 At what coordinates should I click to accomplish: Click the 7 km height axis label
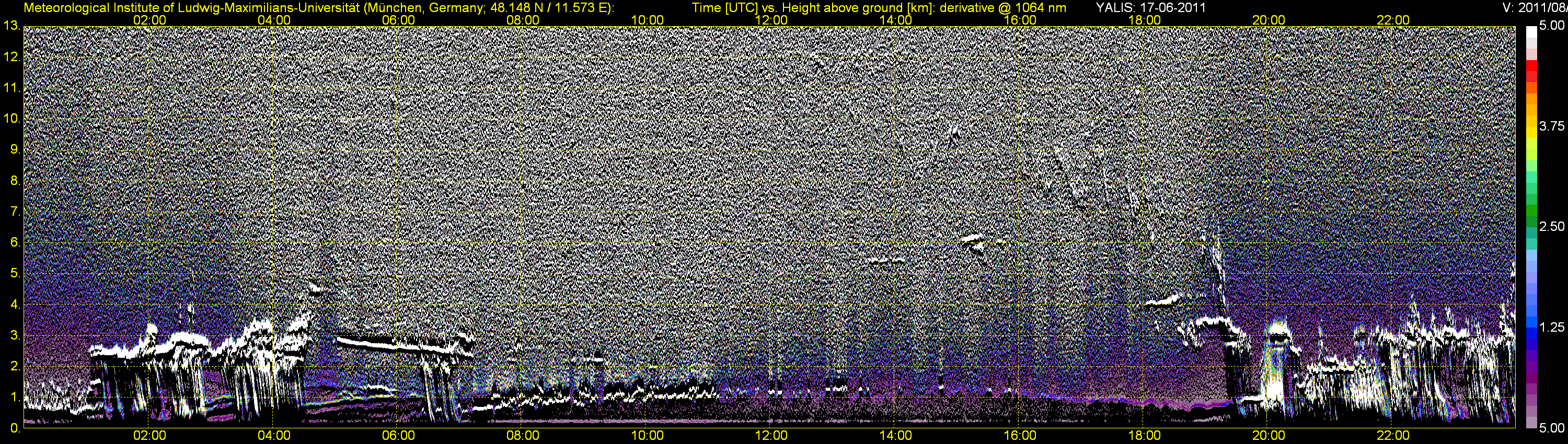pos(15,212)
